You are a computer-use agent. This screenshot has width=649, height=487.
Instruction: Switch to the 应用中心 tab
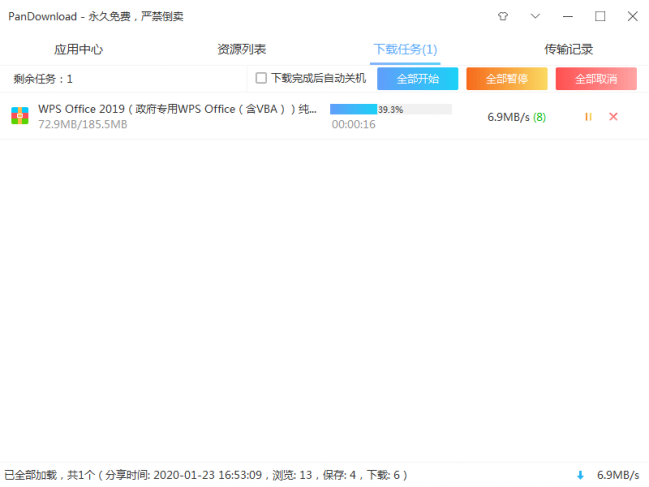point(78,50)
